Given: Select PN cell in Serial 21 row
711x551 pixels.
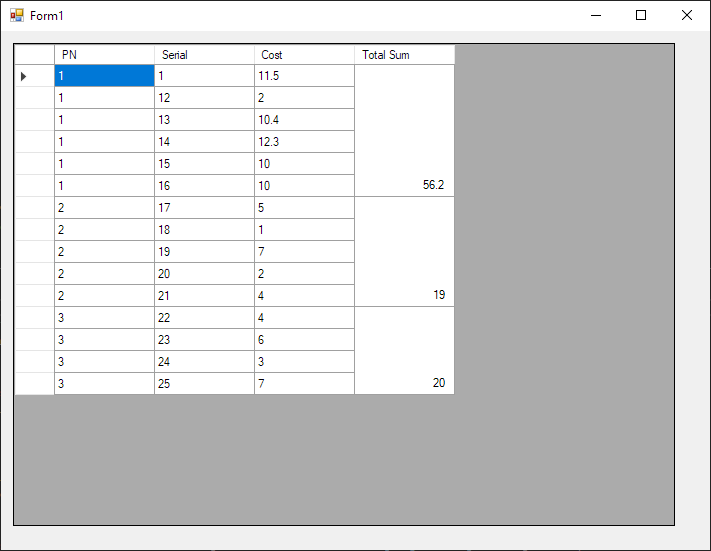Looking at the screenshot, I should pyautogui.click(x=104, y=296).
